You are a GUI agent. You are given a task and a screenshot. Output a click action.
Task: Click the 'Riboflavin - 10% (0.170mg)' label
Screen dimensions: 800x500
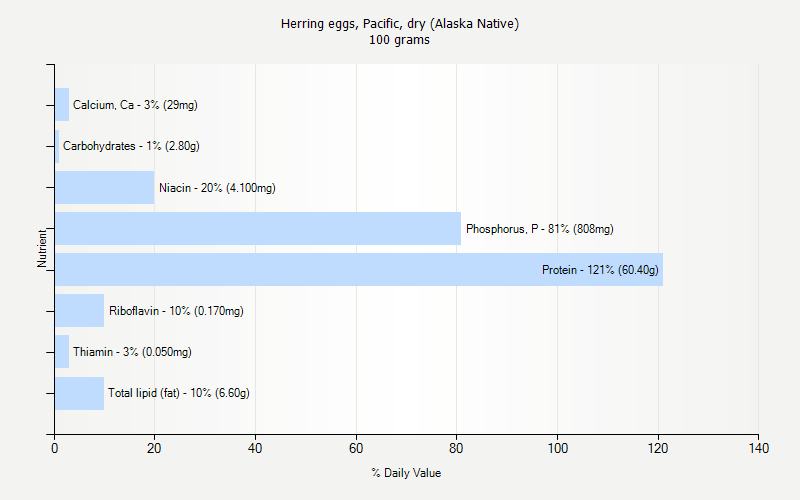[x=176, y=311]
